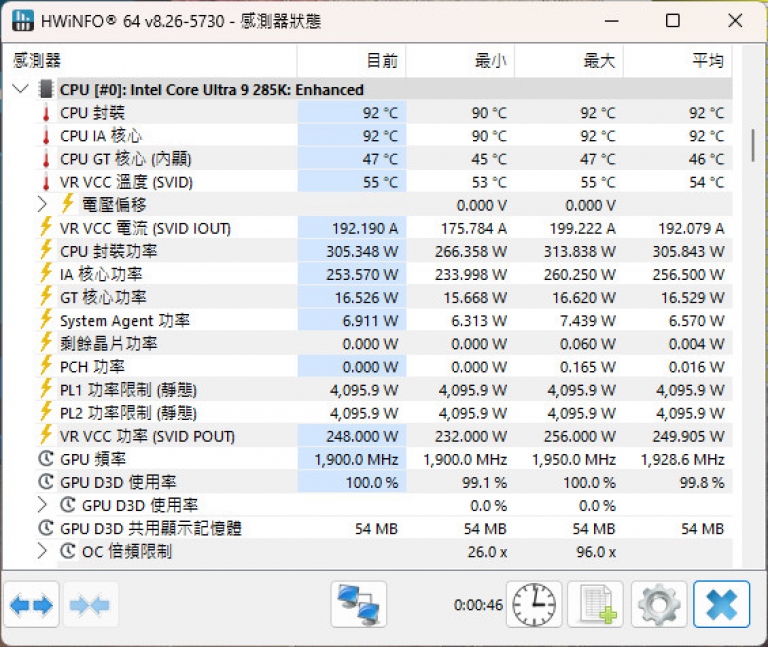This screenshot has width=768, height=647.
Task: Click the 感測器 column header
Action: [150, 61]
